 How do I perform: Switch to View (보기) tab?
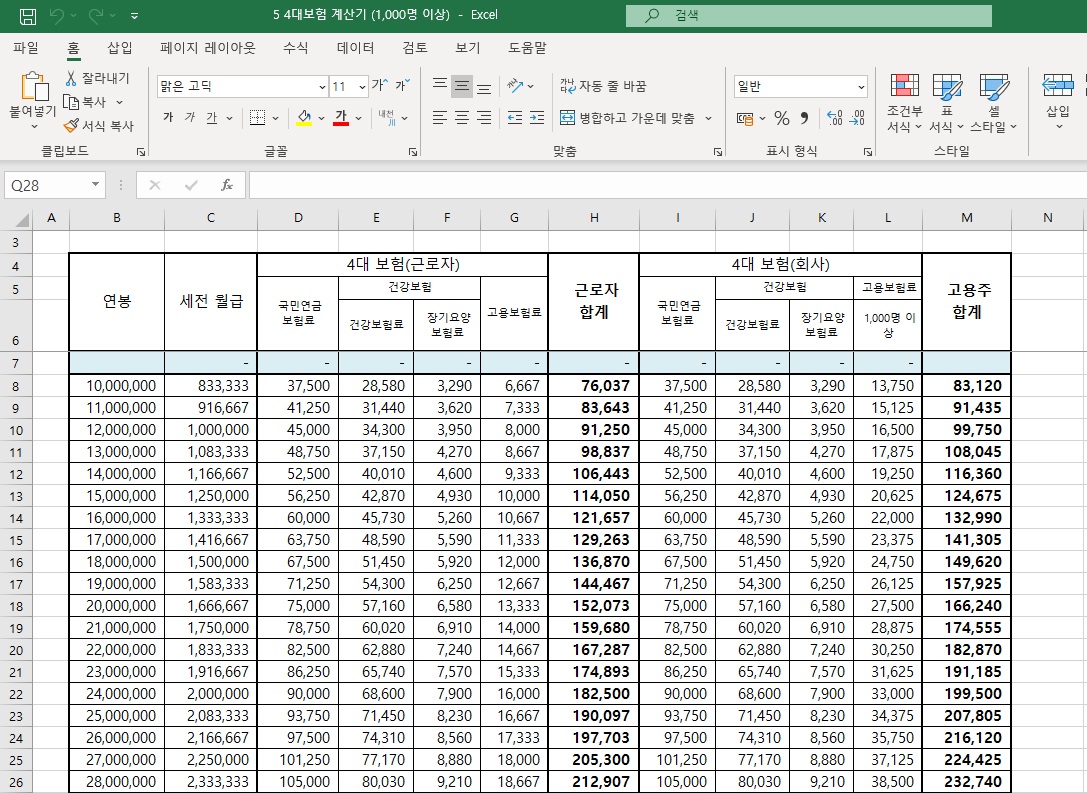point(467,48)
